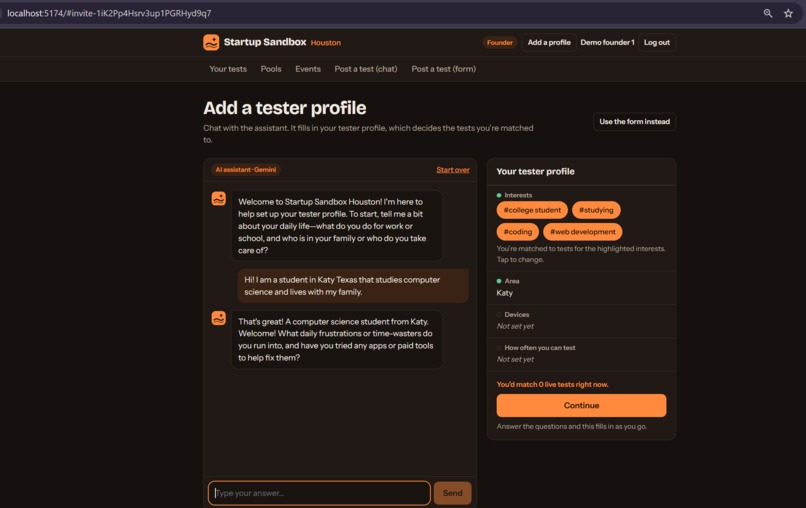The image size is (806, 508).
Task: Click the Startup Sandbox title text
Action: click(x=265, y=42)
